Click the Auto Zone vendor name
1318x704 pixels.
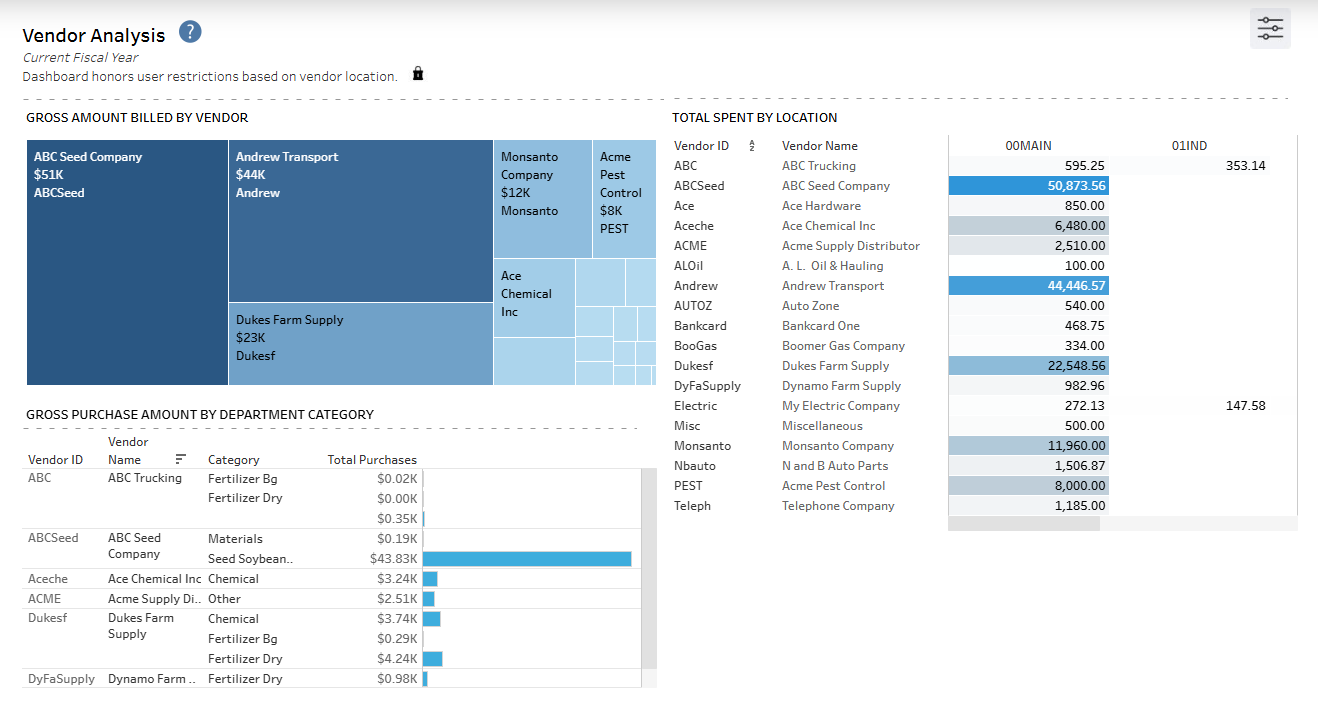(x=810, y=306)
